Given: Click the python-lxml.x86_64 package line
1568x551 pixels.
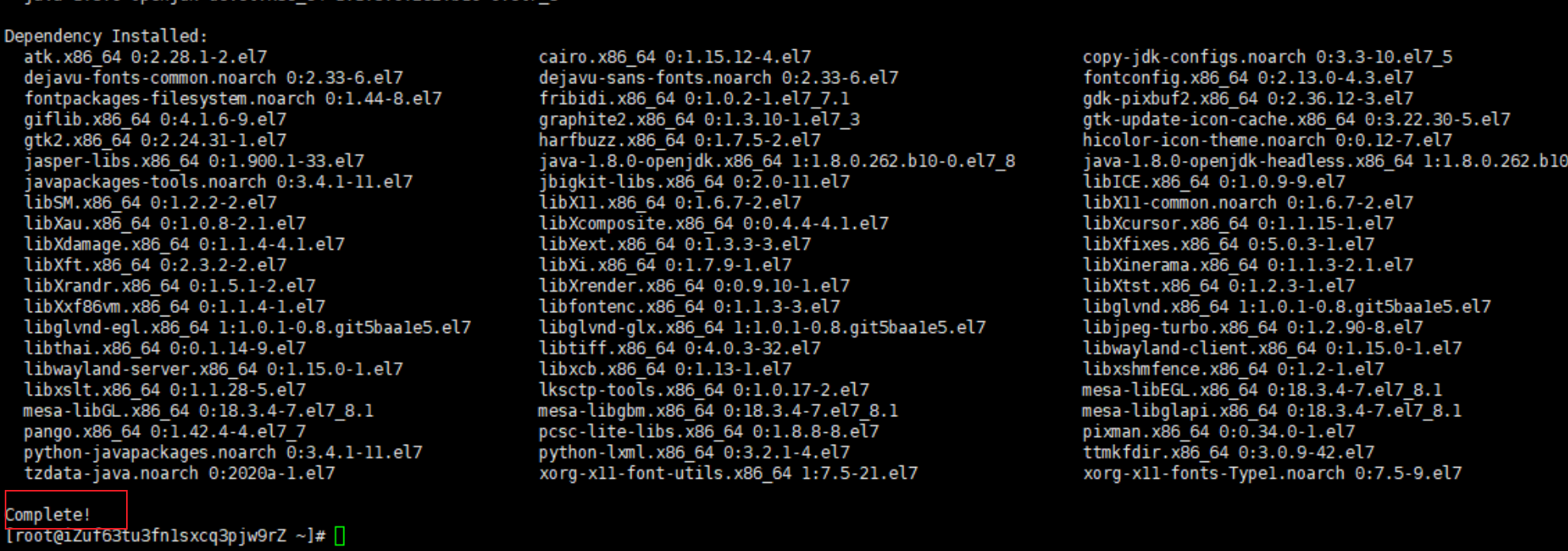Looking at the screenshot, I should 693,453.
